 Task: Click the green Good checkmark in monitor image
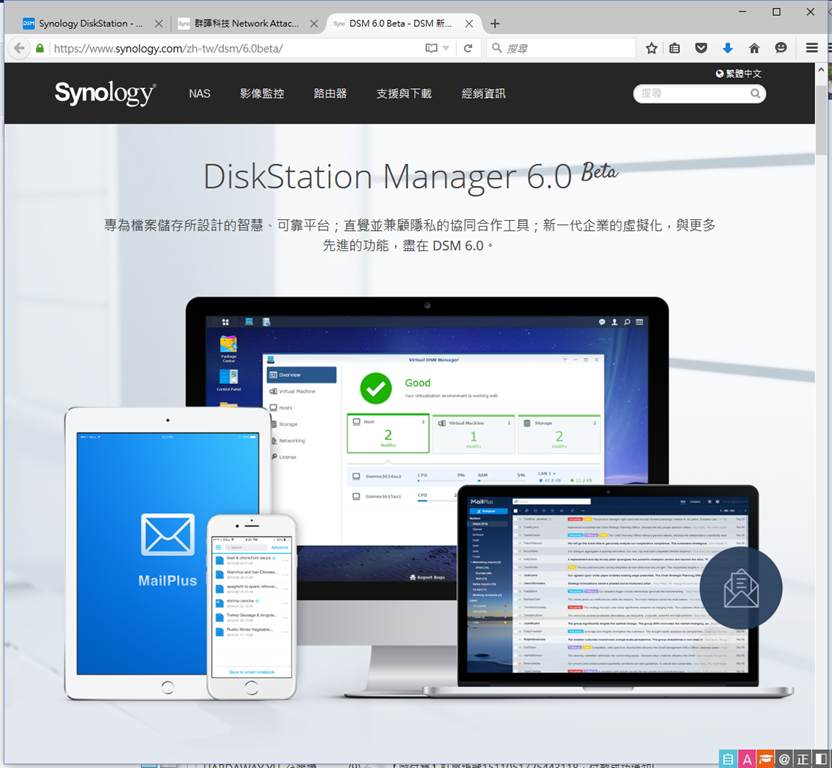pos(376,388)
